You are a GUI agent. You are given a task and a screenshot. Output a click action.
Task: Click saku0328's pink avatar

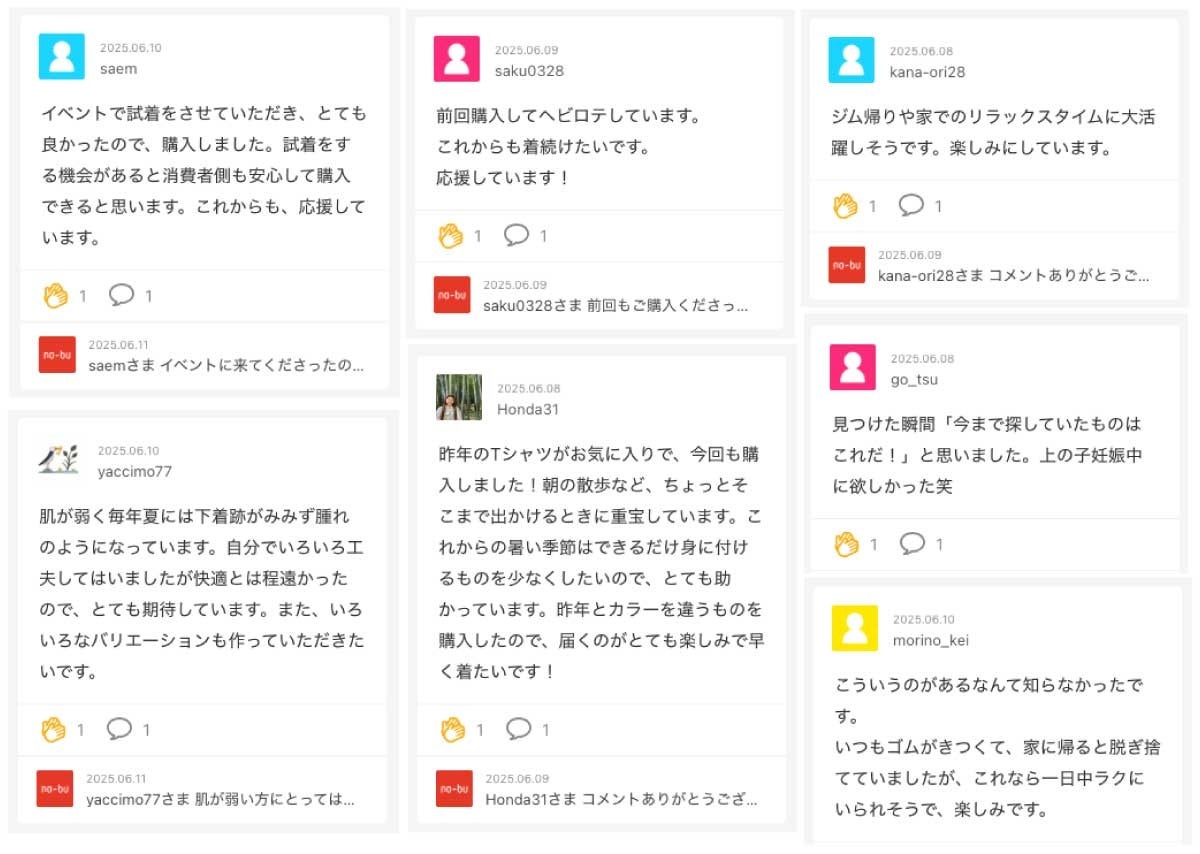pos(456,59)
